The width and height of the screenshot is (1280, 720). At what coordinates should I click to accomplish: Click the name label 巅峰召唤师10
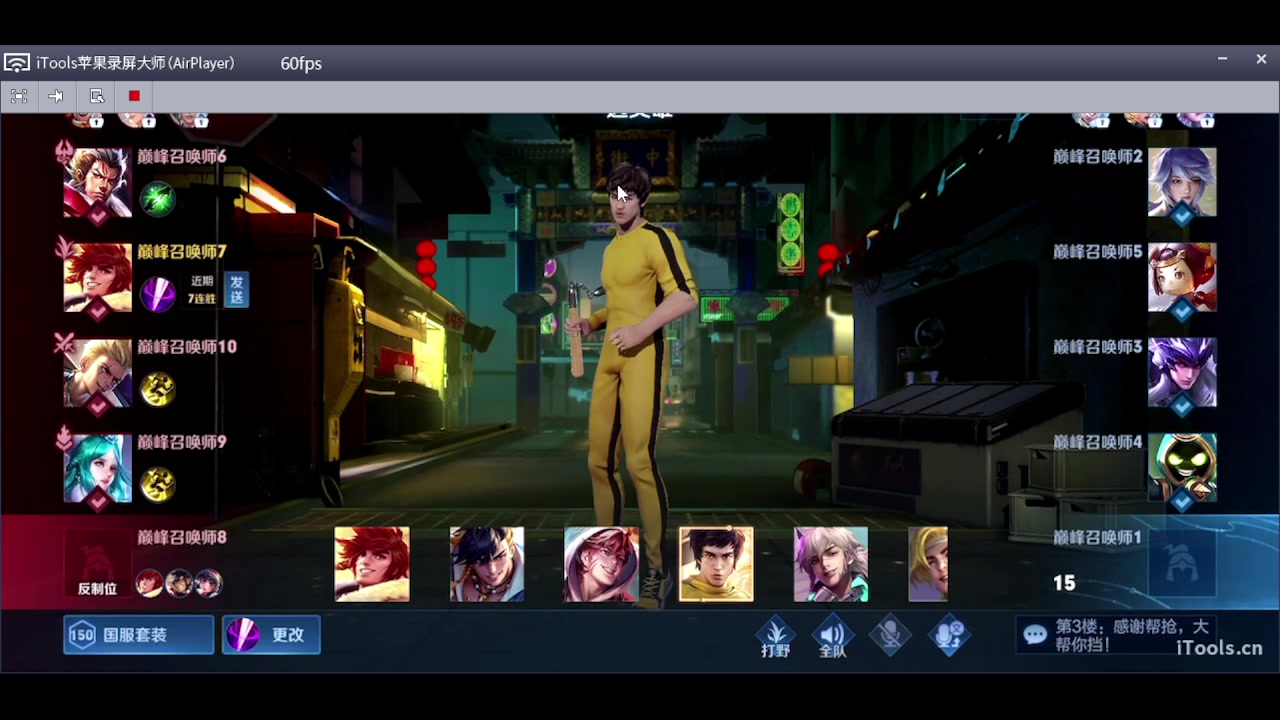pos(187,347)
